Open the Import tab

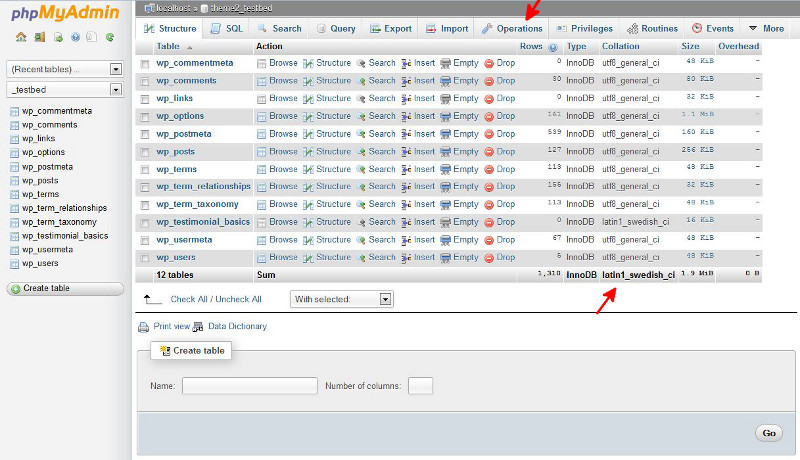[447, 29]
